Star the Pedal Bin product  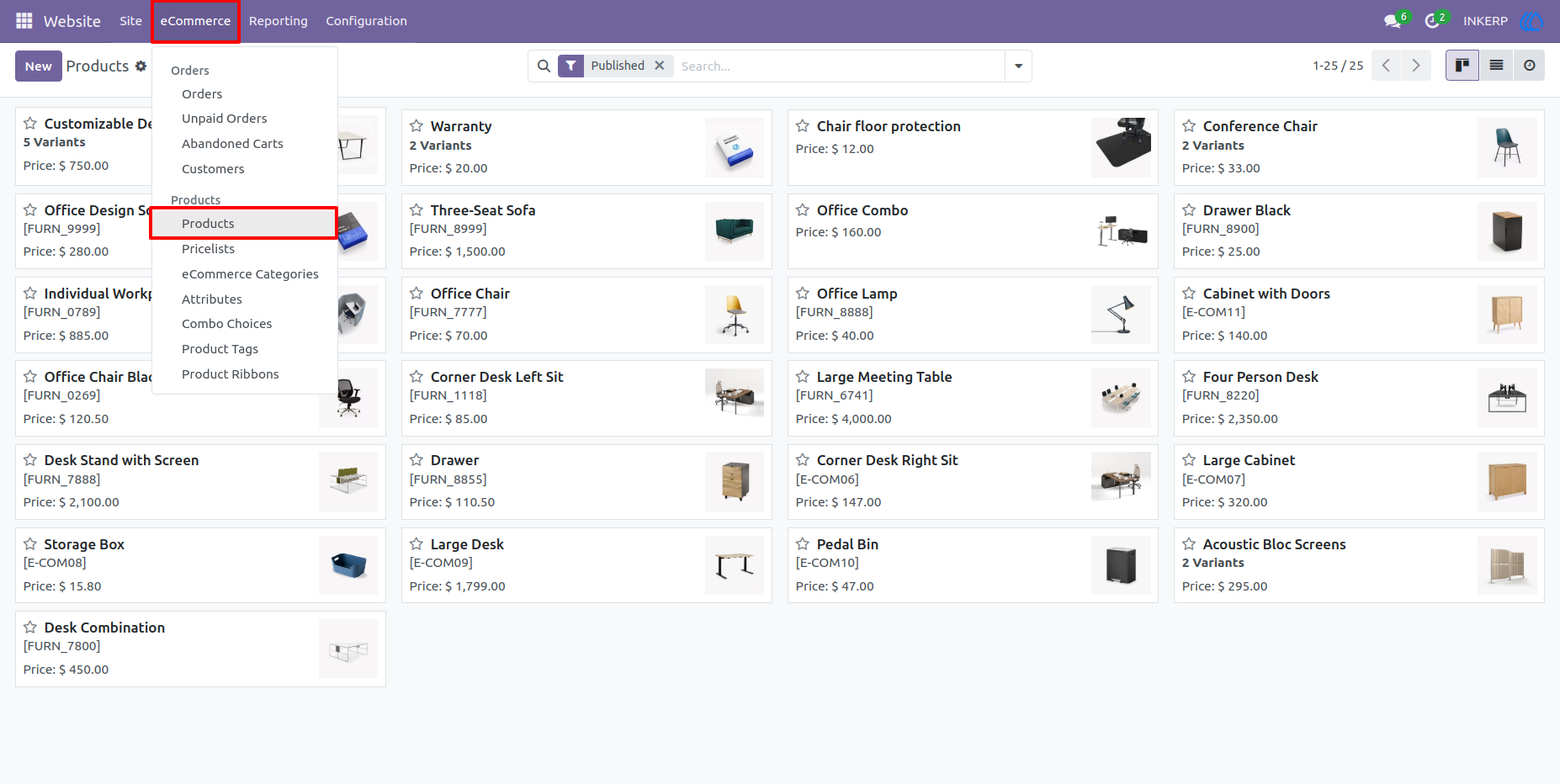point(803,544)
